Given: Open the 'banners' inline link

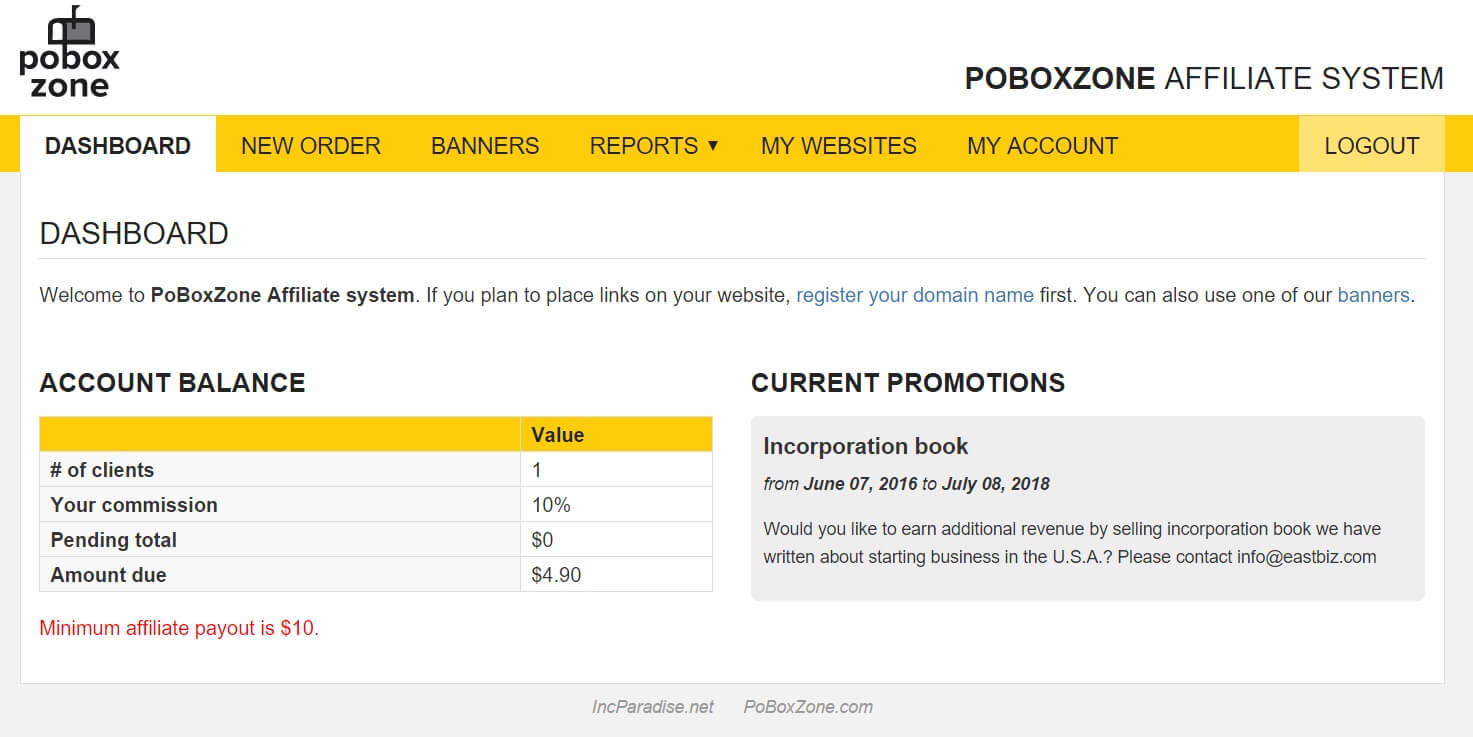Looking at the screenshot, I should point(1373,295).
